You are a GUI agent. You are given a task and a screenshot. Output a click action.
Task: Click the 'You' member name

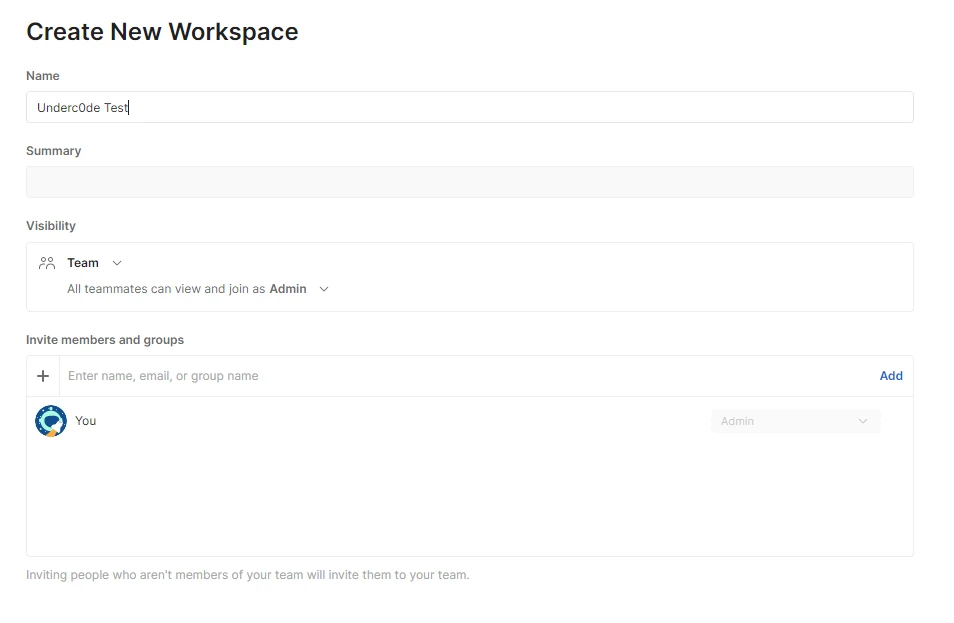(x=86, y=421)
